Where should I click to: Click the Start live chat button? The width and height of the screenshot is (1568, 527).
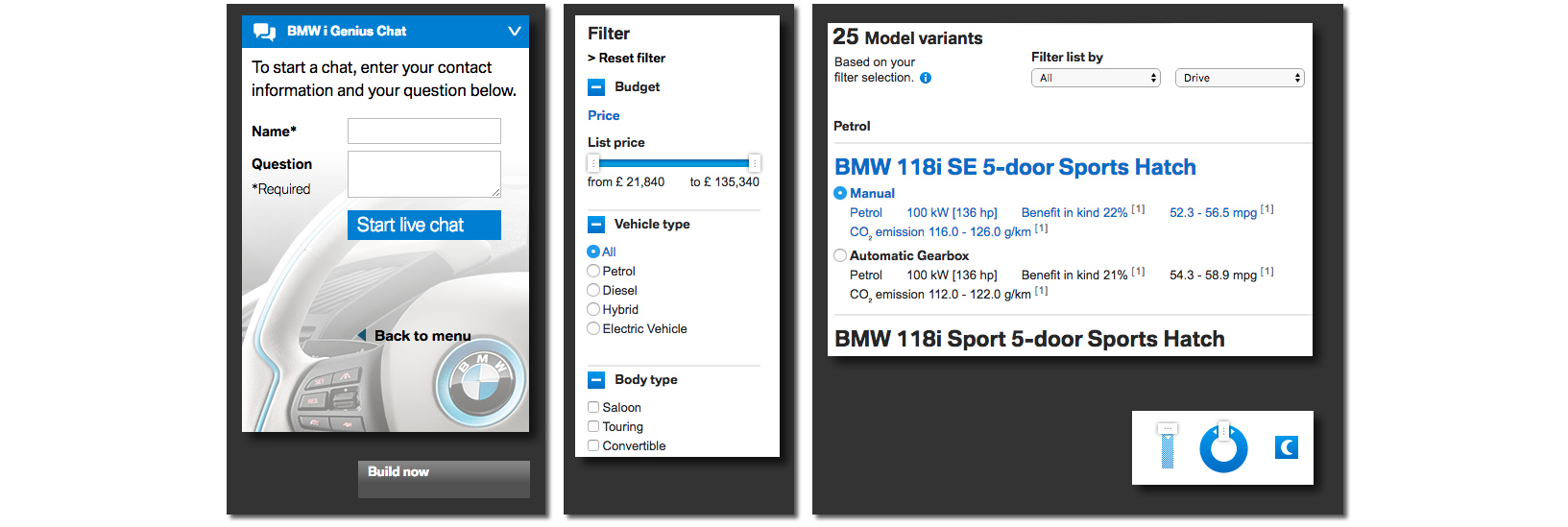point(424,225)
